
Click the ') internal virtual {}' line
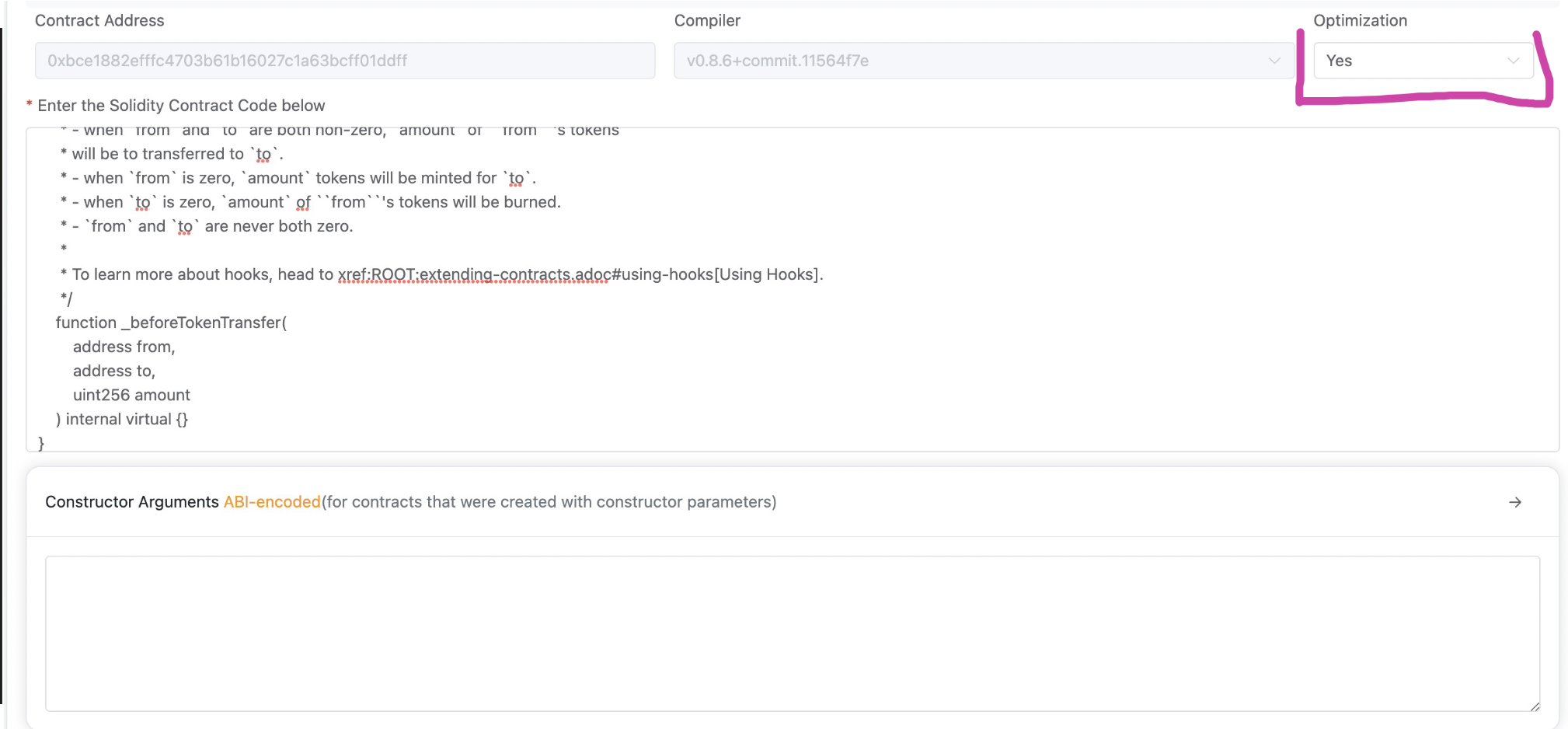pyautogui.click(x=122, y=419)
